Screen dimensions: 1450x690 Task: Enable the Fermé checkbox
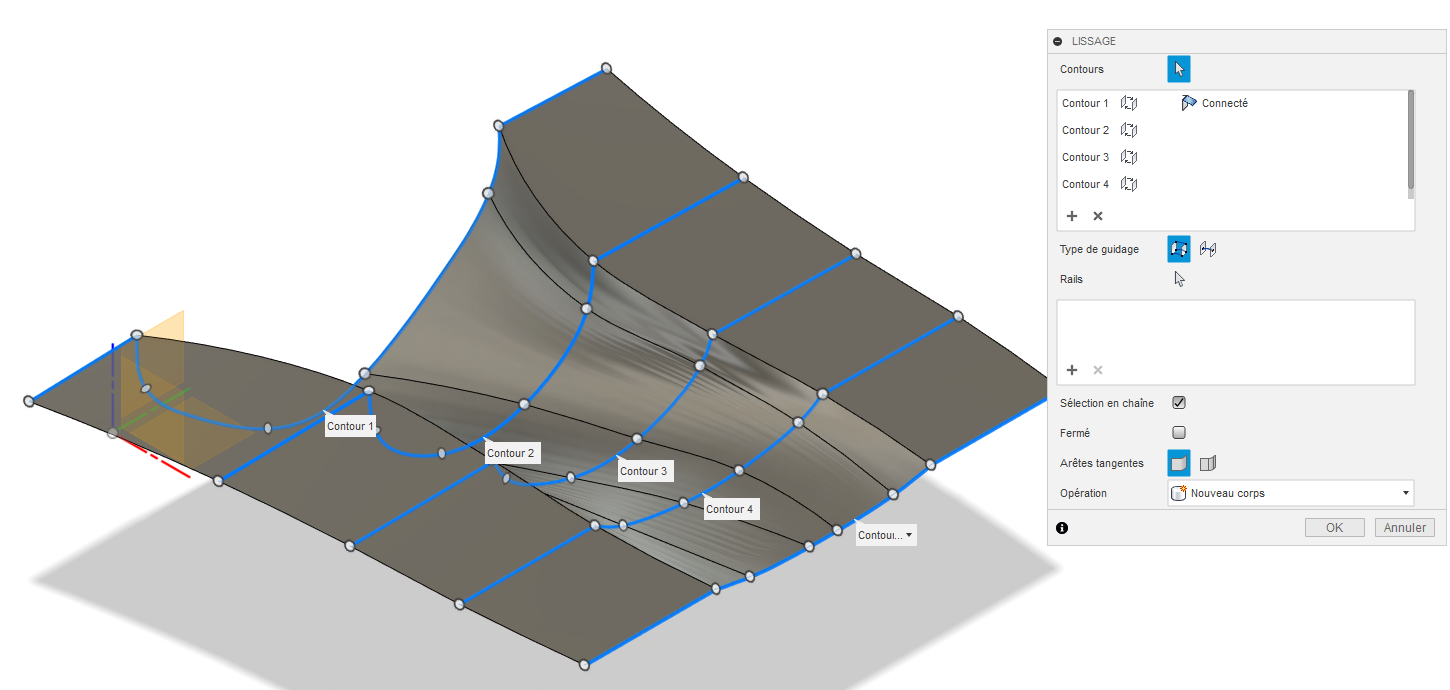click(1179, 433)
